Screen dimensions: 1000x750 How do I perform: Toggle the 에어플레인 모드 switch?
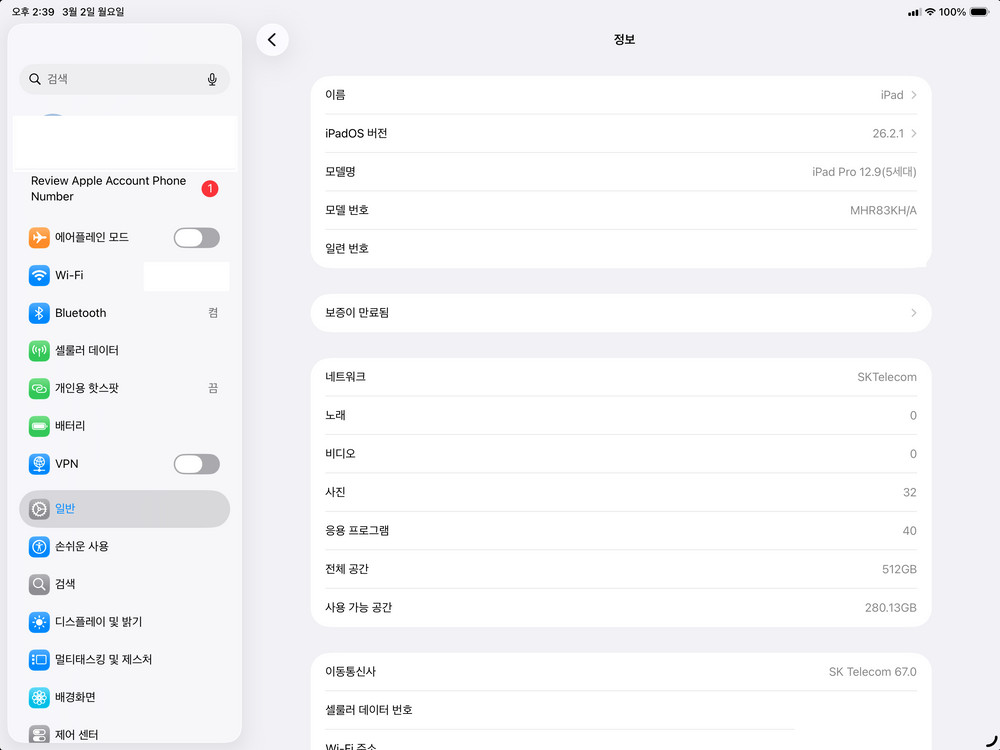point(196,238)
